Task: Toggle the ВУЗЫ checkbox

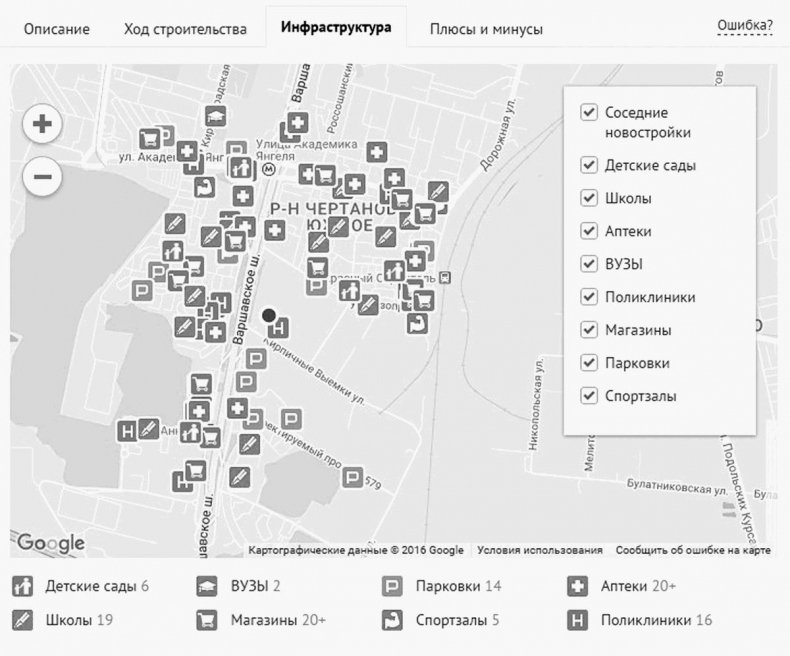Action: tap(588, 264)
